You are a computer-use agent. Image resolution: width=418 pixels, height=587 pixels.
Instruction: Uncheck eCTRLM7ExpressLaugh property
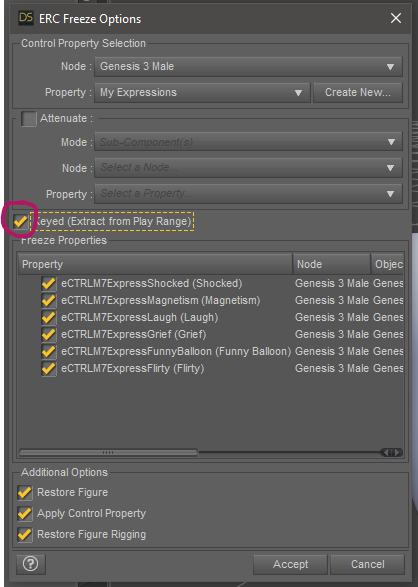coord(49,317)
